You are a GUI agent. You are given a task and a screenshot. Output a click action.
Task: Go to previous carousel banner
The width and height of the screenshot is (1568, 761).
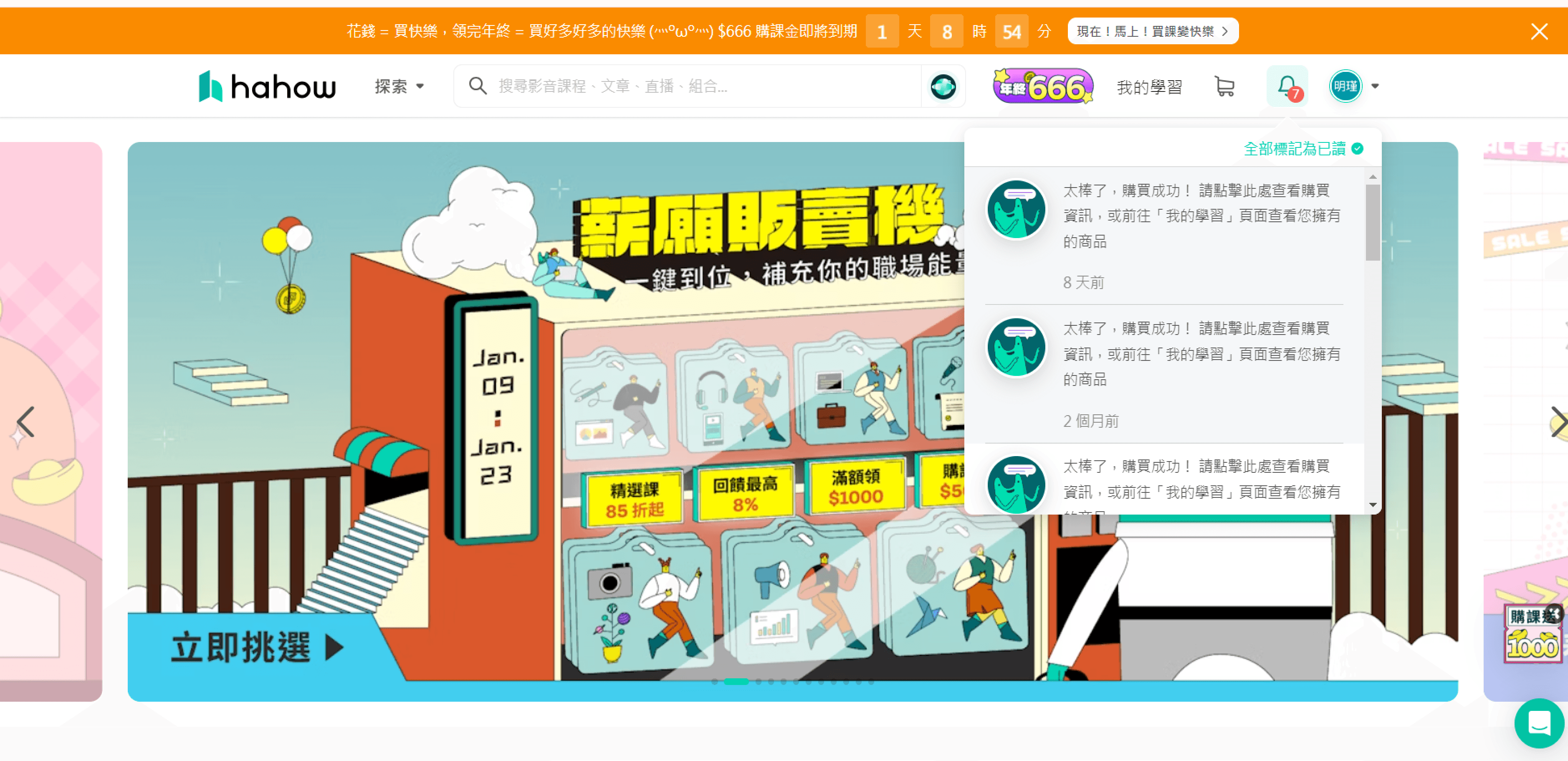click(25, 422)
